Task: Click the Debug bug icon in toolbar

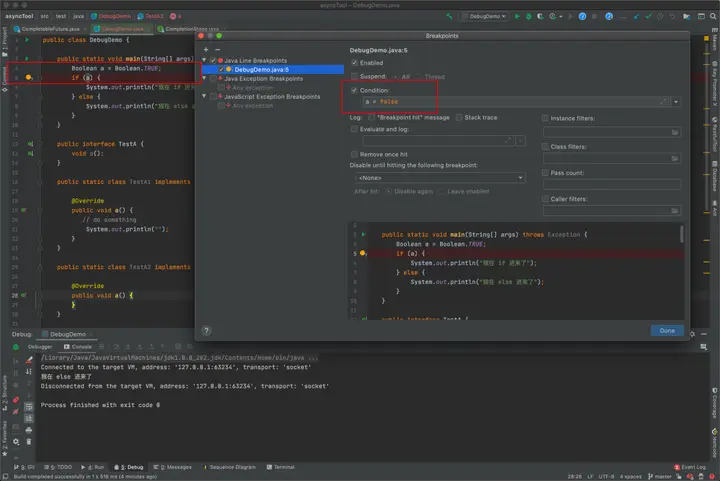Action: pos(529,16)
